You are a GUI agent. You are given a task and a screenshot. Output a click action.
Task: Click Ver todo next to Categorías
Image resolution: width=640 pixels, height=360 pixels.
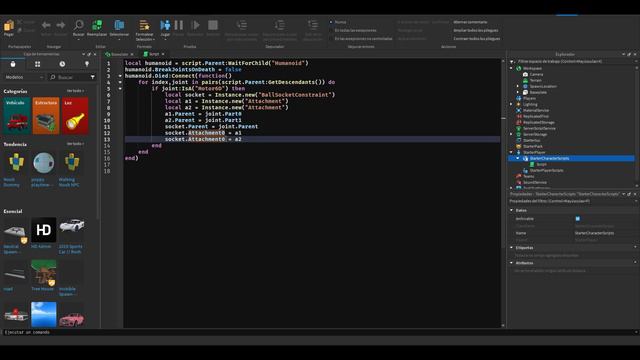[75, 91]
